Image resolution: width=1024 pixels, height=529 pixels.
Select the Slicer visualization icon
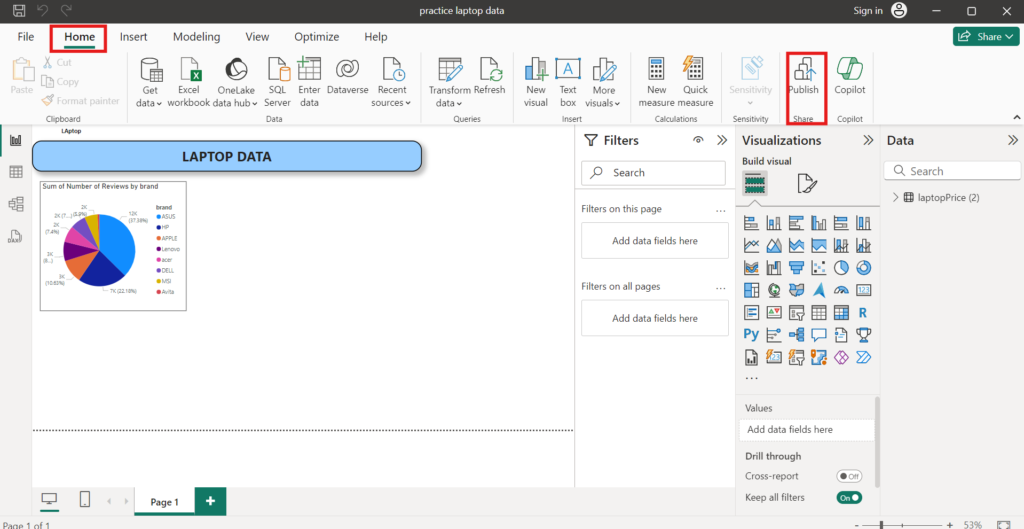point(796,313)
